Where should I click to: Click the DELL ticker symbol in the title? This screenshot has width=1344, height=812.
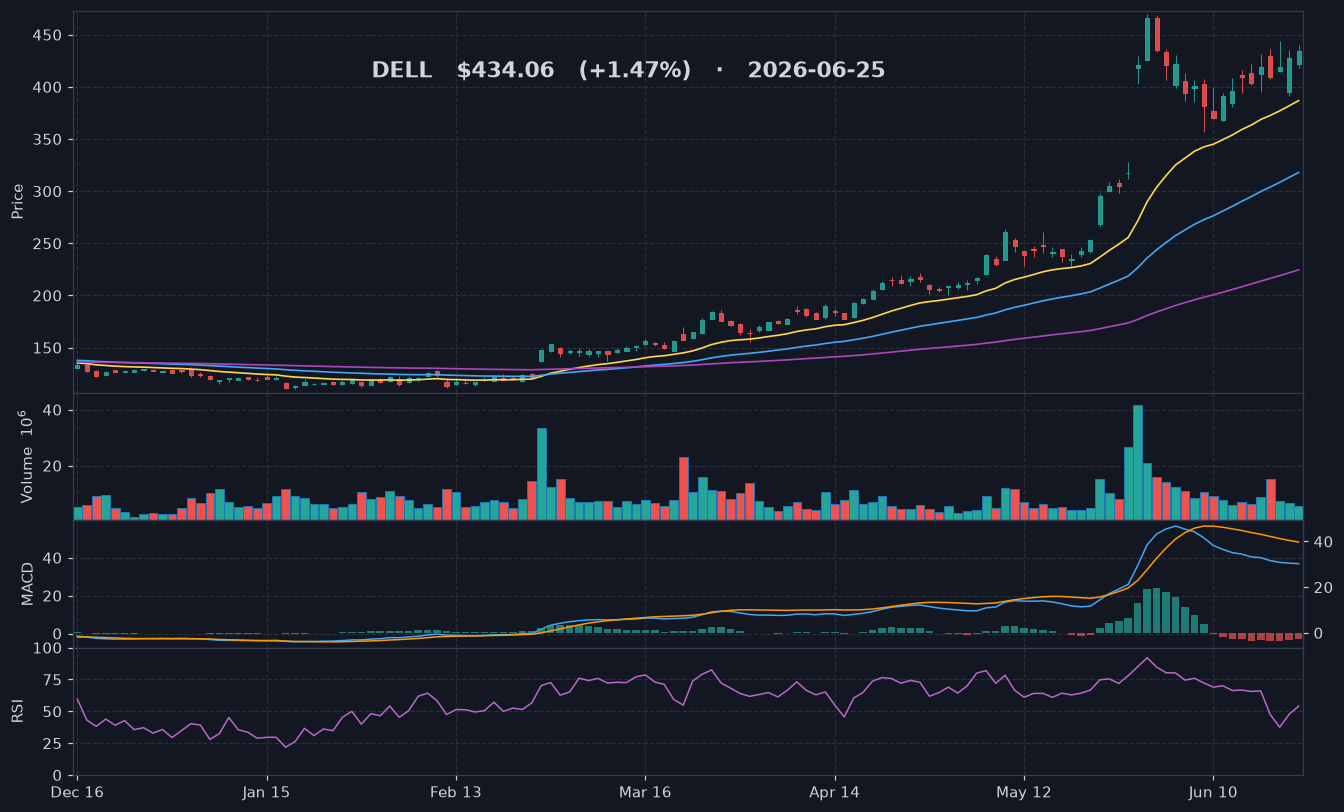point(402,71)
